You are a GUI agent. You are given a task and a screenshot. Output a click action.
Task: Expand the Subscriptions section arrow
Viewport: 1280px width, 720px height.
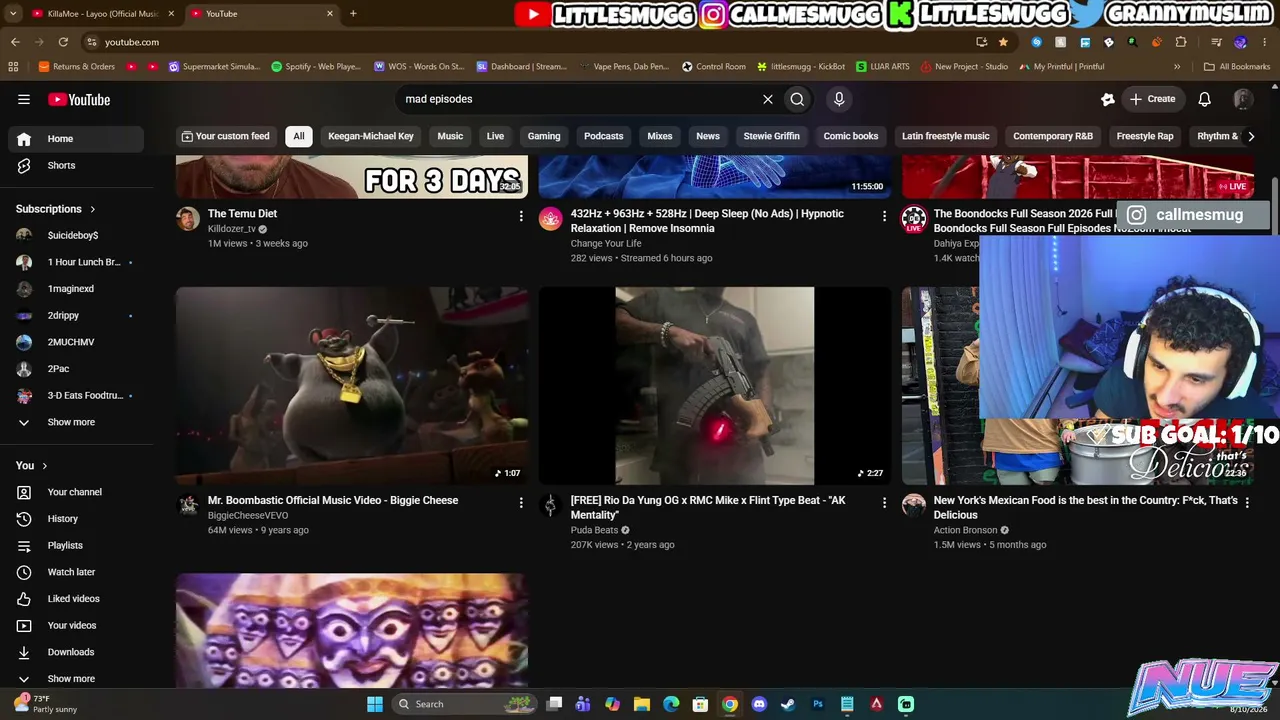92,209
